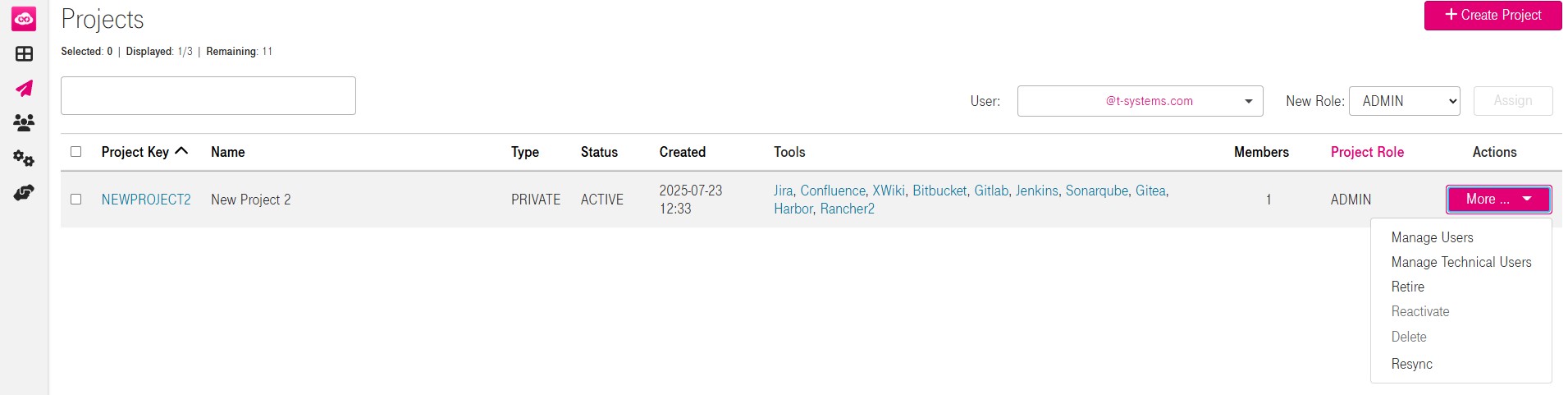Select Resync in the More menu
1568x395 pixels.
click(x=1411, y=364)
